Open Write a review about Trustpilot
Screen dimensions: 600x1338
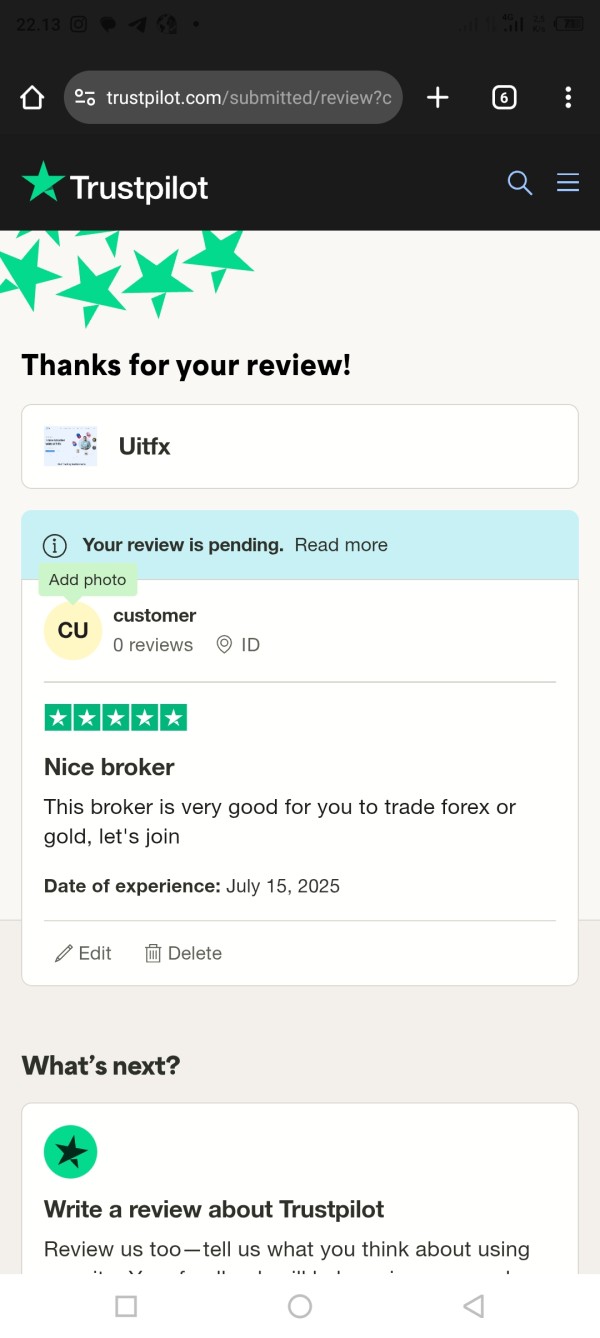pyautogui.click(x=214, y=1209)
